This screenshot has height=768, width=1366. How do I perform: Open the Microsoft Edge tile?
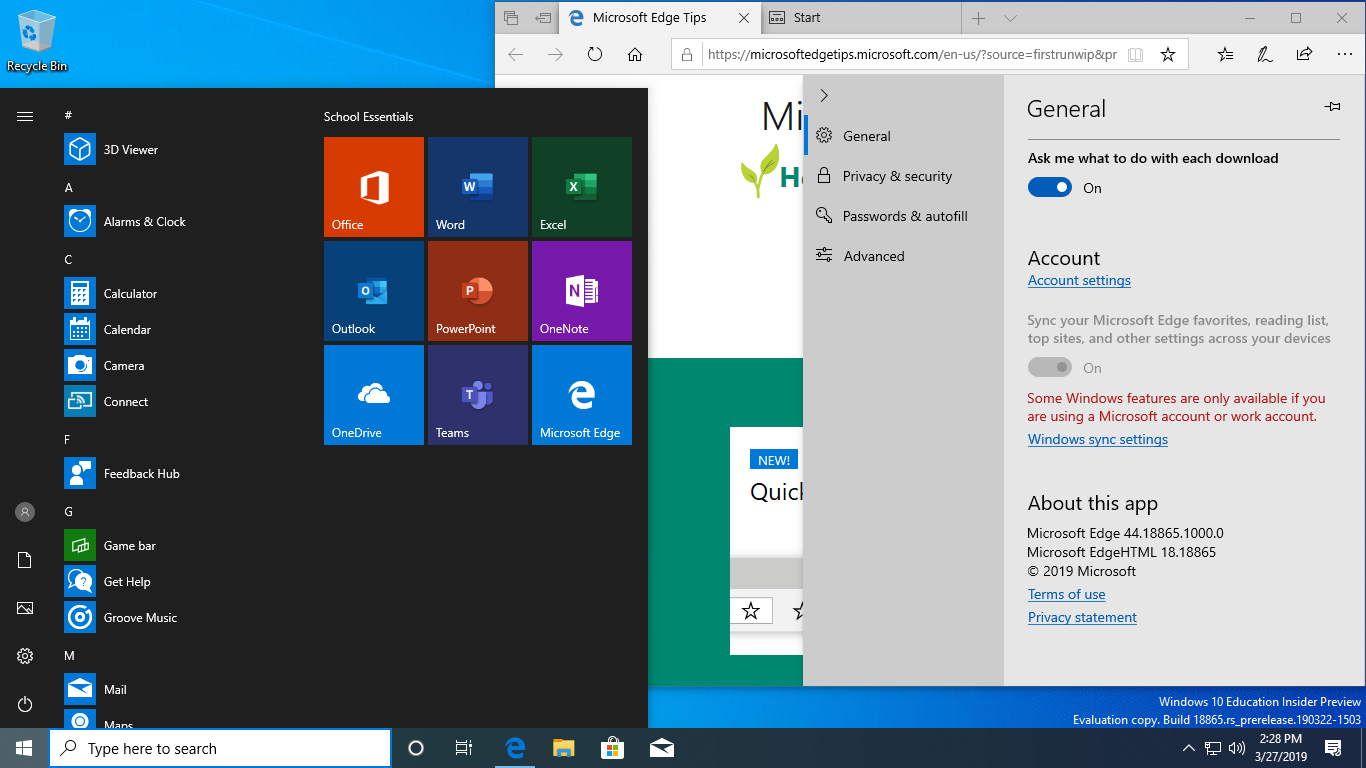582,395
